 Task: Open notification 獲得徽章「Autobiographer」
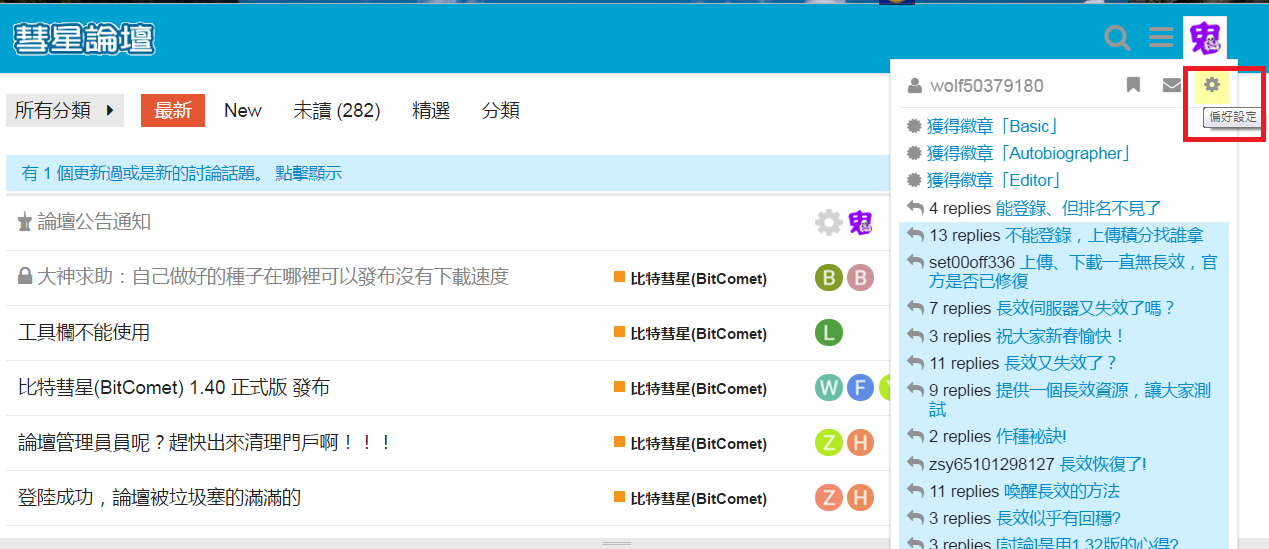click(x=1028, y=153)
